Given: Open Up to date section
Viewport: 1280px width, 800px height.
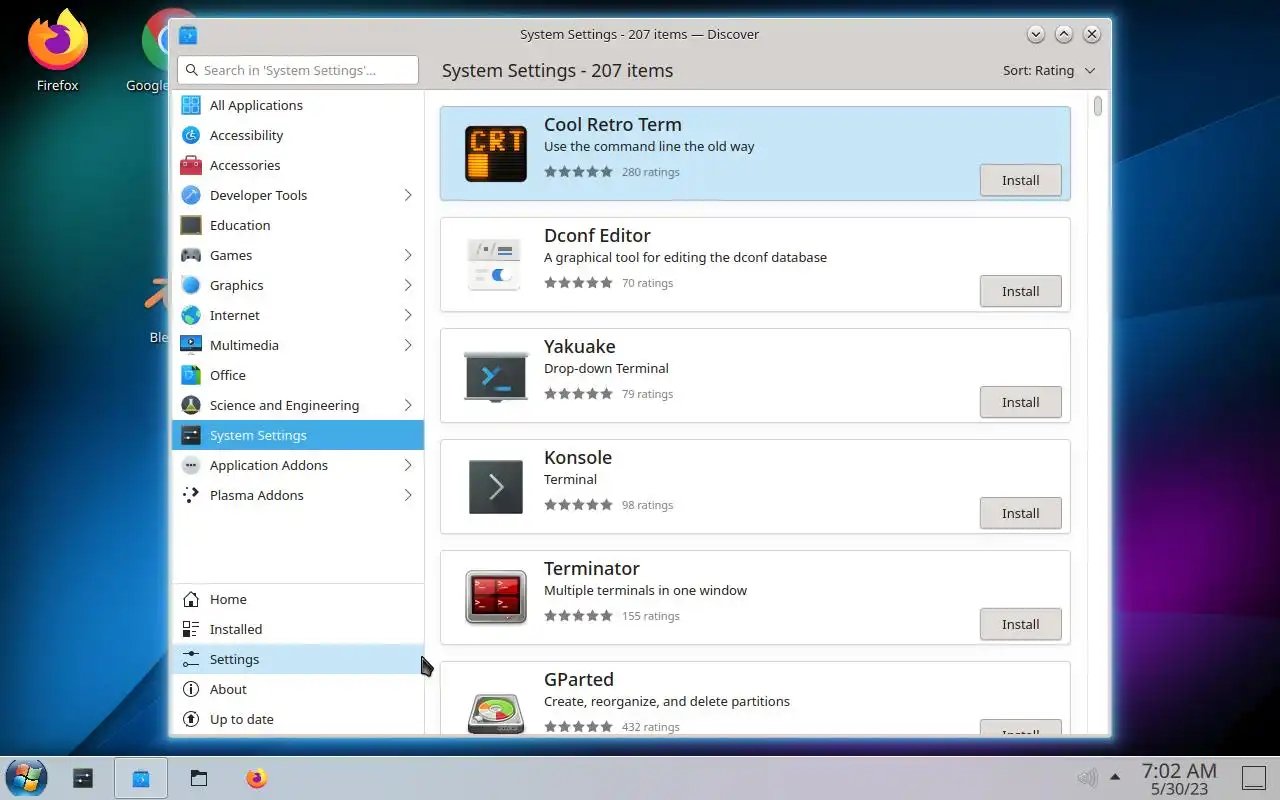Looking at the screenshot, I should [298, 719].
